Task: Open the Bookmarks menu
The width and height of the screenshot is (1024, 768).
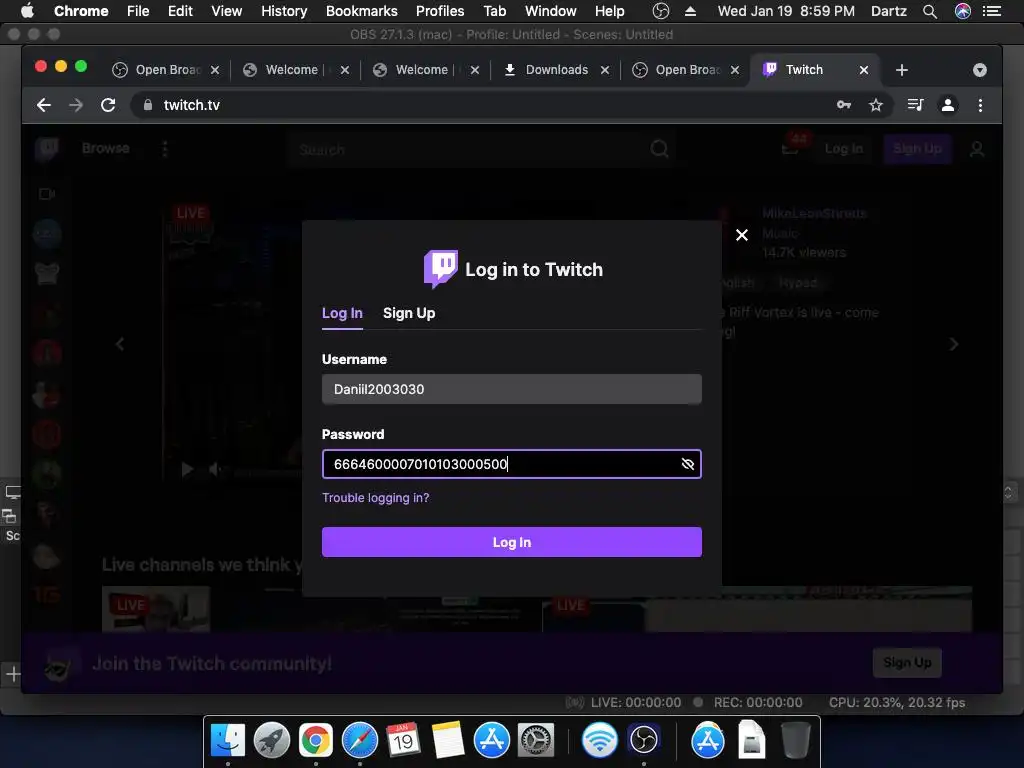Action: pyautogui.click(x=361, y=11)
